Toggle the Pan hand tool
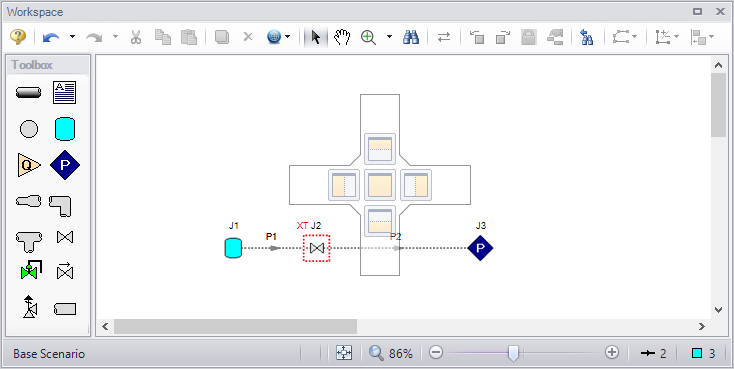This screenshot has width=734, height=369. click(342, 37)
